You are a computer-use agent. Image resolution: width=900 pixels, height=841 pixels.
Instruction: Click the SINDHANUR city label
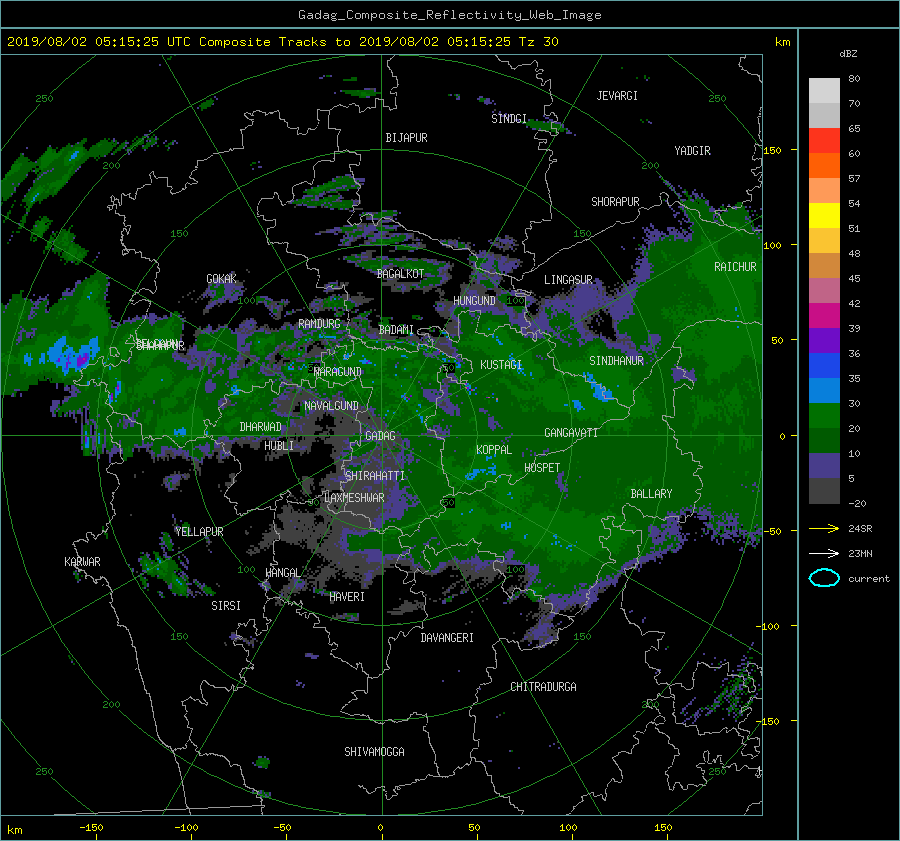616,361
